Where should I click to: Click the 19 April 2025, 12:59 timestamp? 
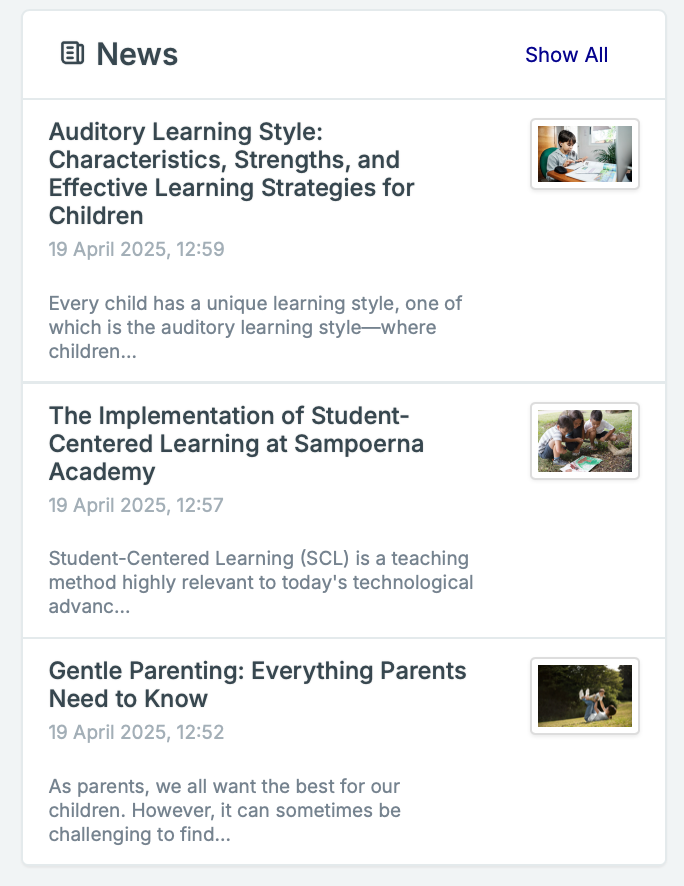click(136, 249)
